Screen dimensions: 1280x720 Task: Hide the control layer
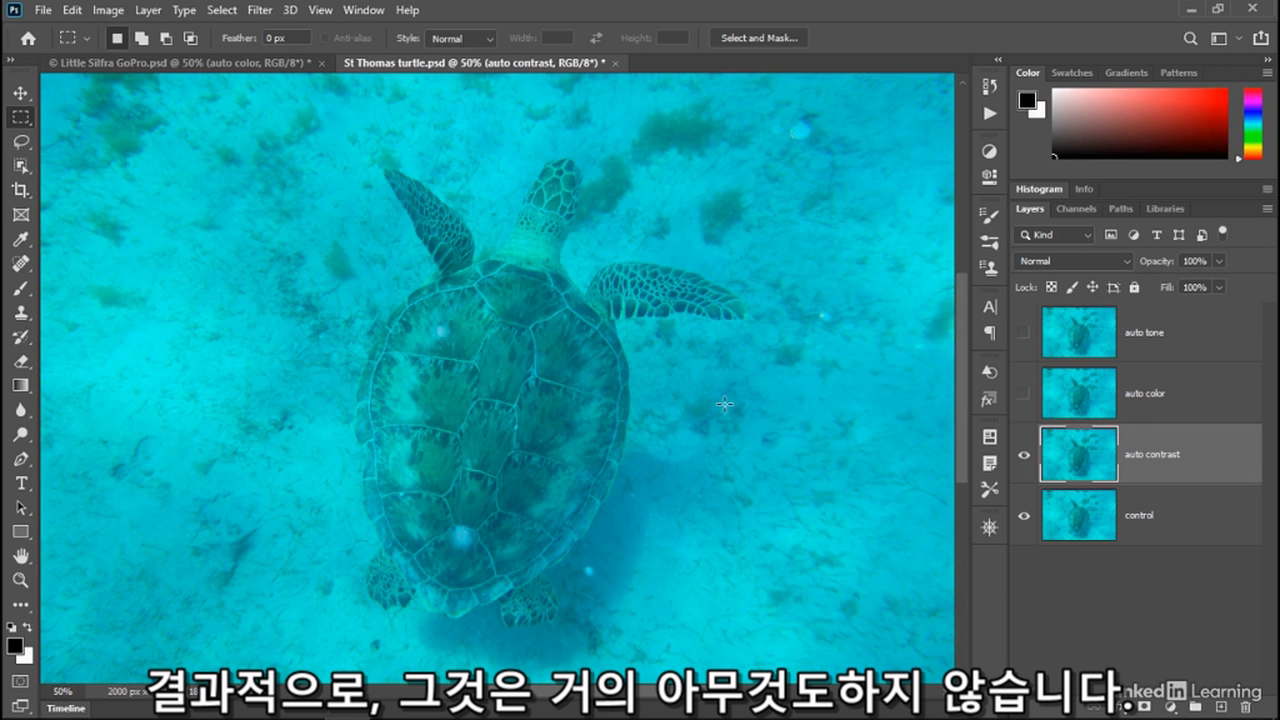click(1023, 516)
